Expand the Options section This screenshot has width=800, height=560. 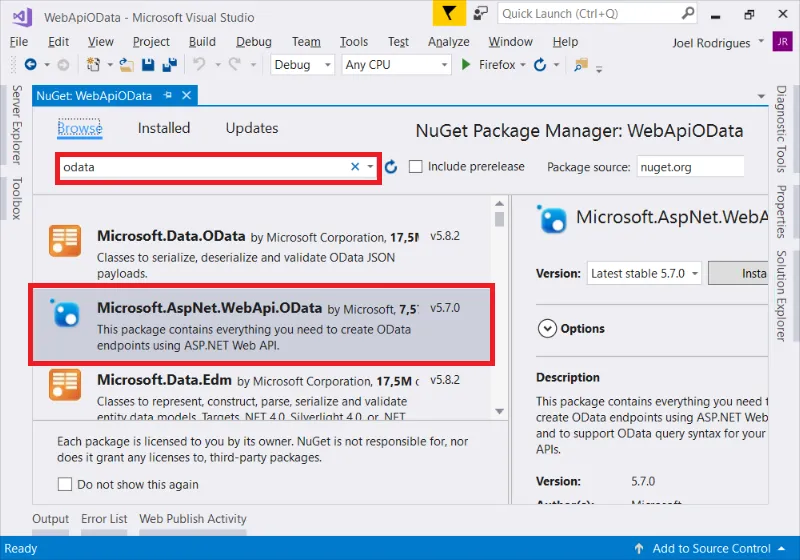tap(547, 328)
